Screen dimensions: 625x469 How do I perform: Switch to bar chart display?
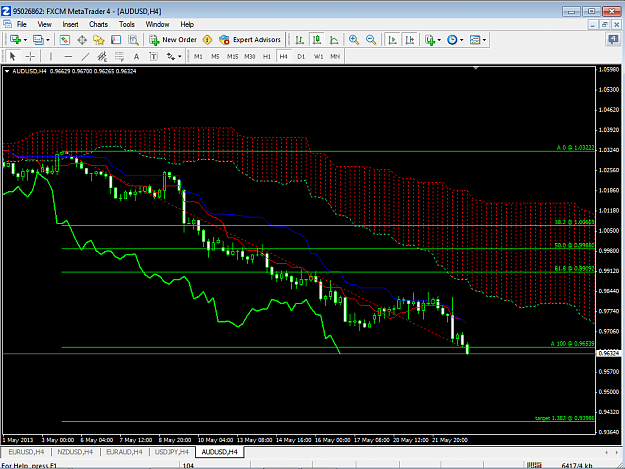300,39
